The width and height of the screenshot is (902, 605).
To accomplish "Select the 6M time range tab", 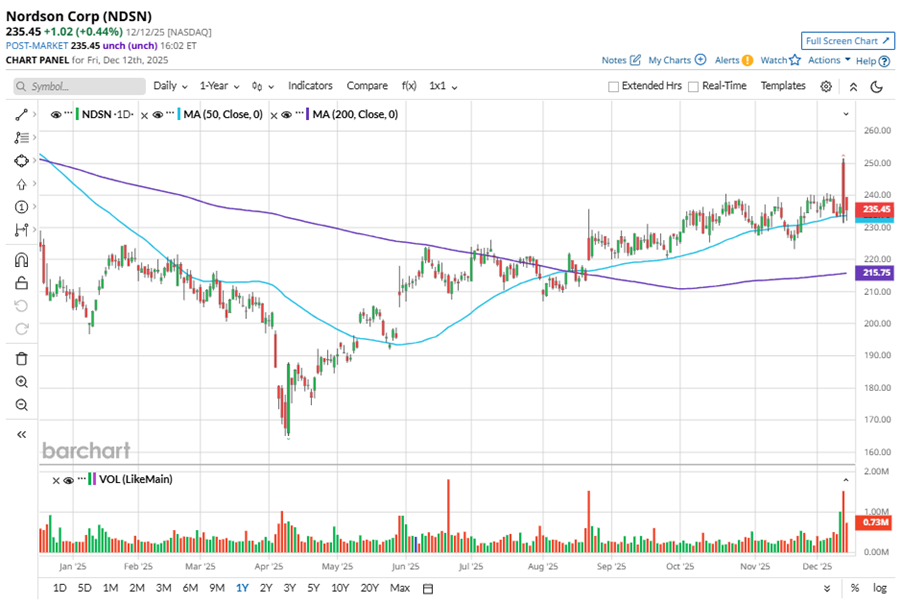I will pyautogui.click(x=190, y=587).
